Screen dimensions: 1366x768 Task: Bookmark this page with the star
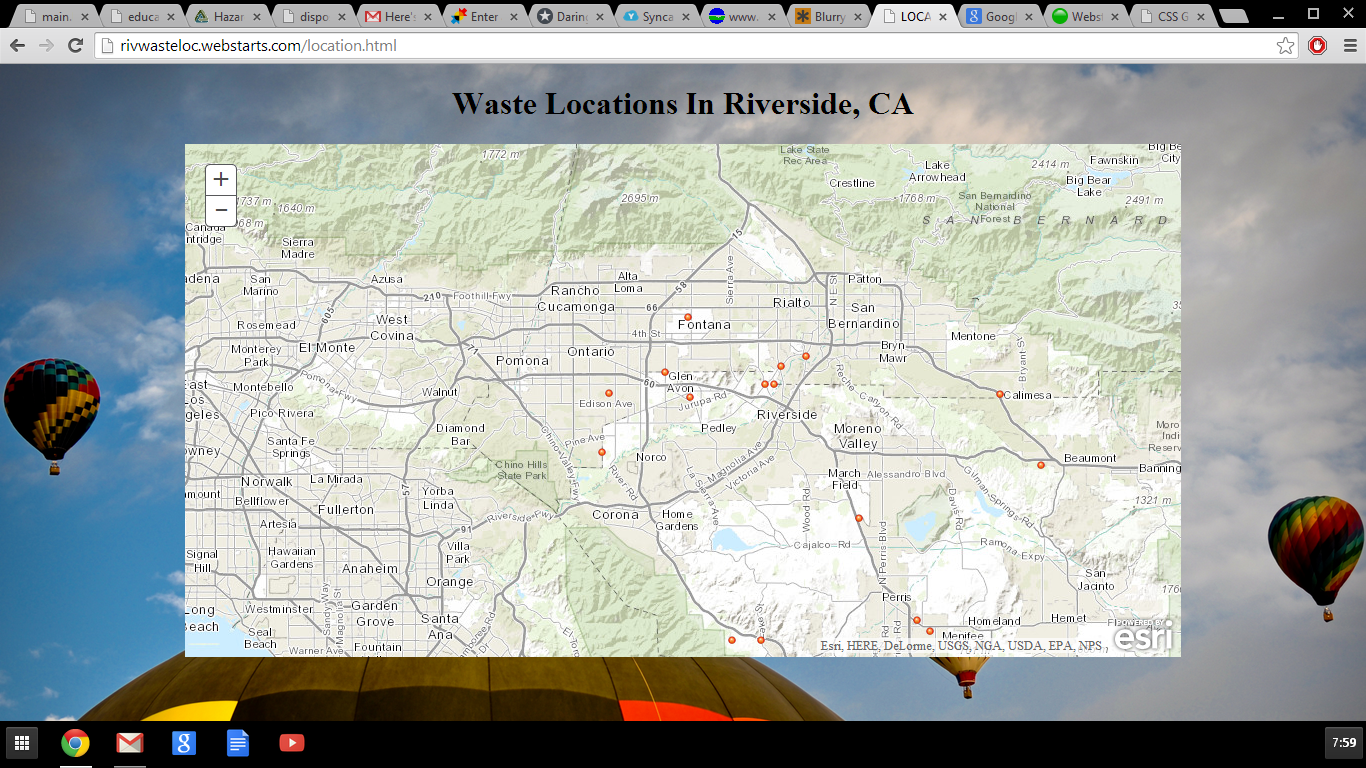coord(1285,46)
